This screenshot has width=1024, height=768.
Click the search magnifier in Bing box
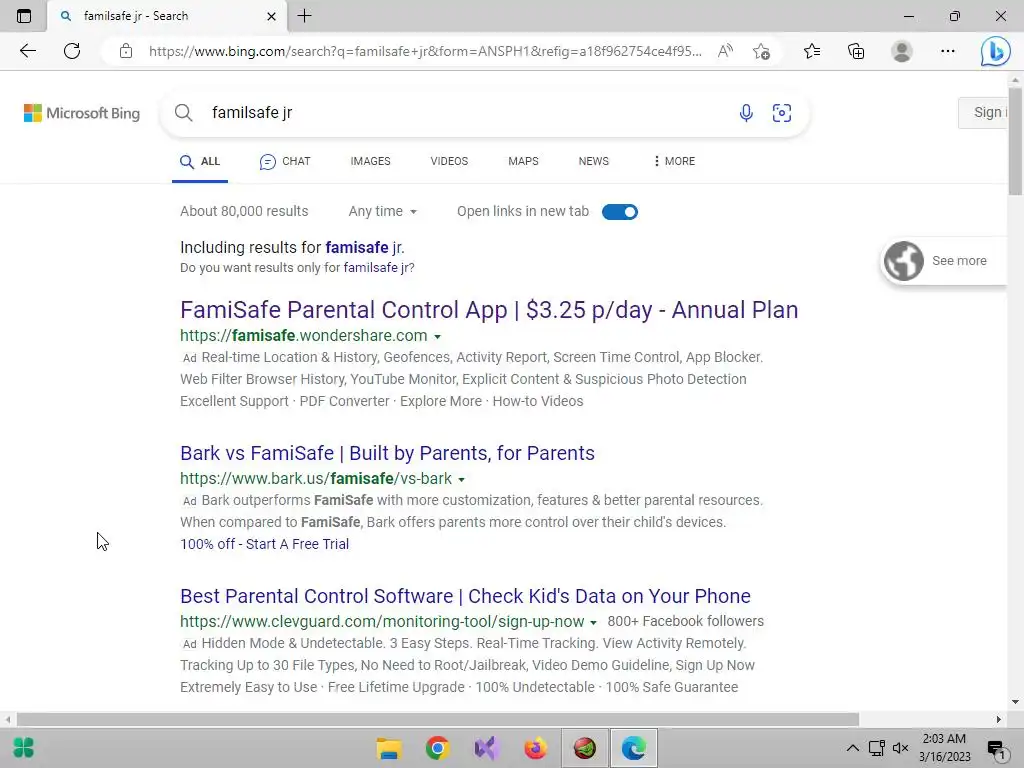(x=184, y=112)
